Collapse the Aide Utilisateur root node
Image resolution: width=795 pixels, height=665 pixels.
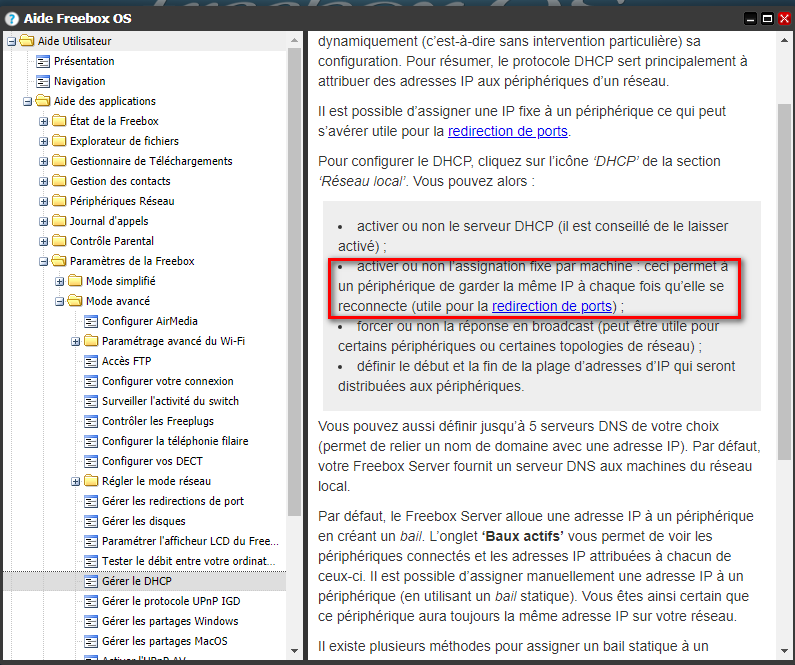coord(11,42)
